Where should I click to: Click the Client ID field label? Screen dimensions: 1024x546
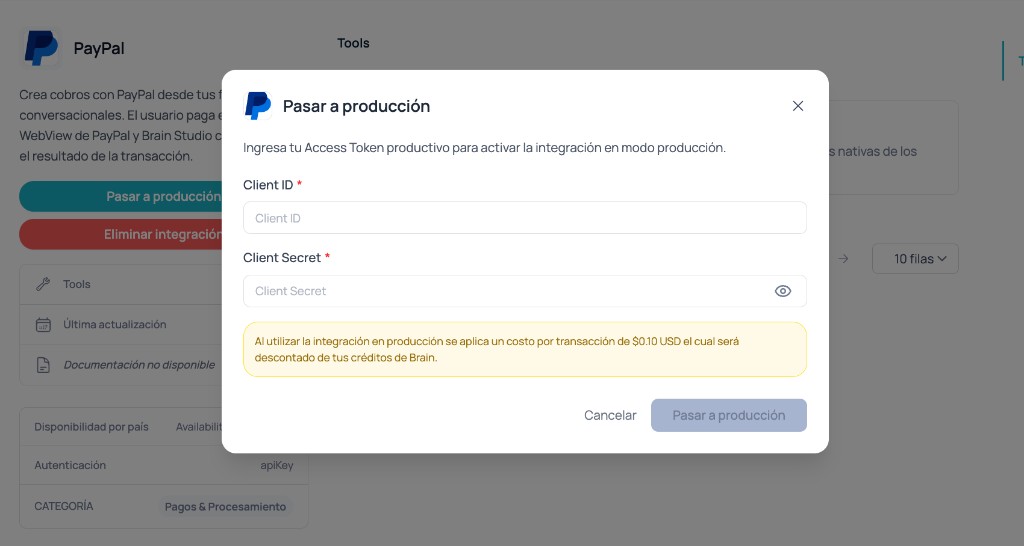click(268, 185)
